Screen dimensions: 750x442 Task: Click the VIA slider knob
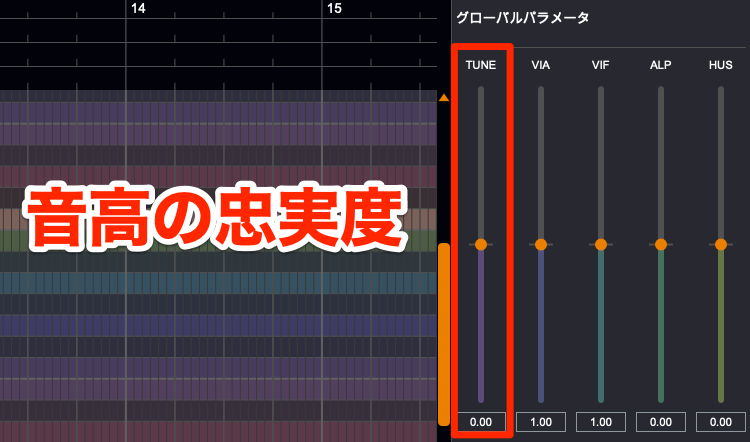(x=541, y=244)
